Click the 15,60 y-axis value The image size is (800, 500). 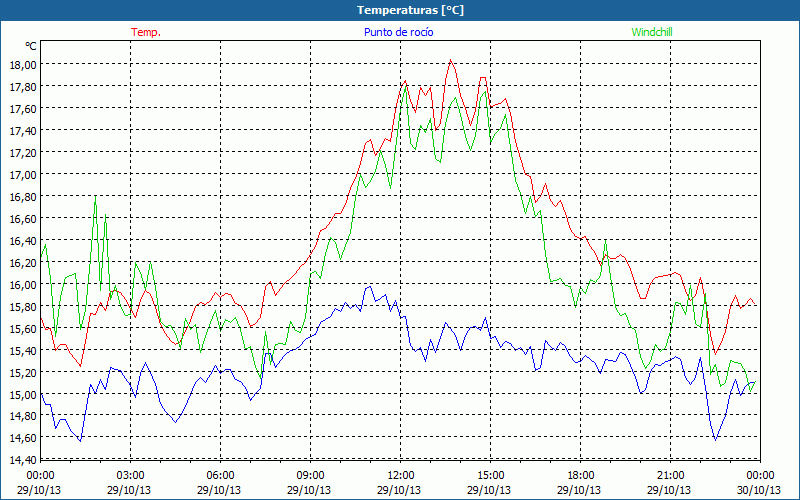click(x=23, y=328)
